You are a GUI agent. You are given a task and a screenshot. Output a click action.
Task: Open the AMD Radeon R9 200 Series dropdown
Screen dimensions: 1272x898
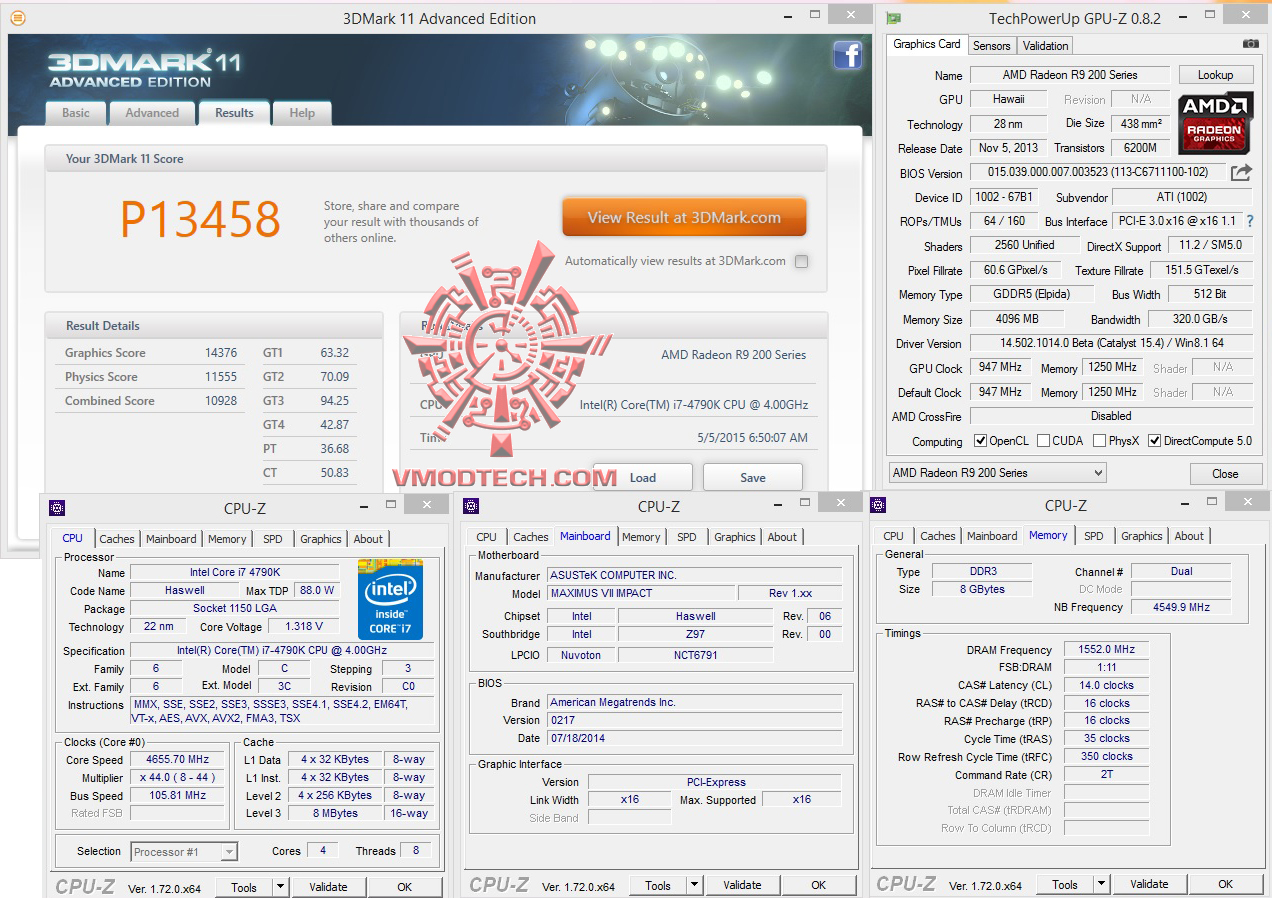[x=997, y=473]
